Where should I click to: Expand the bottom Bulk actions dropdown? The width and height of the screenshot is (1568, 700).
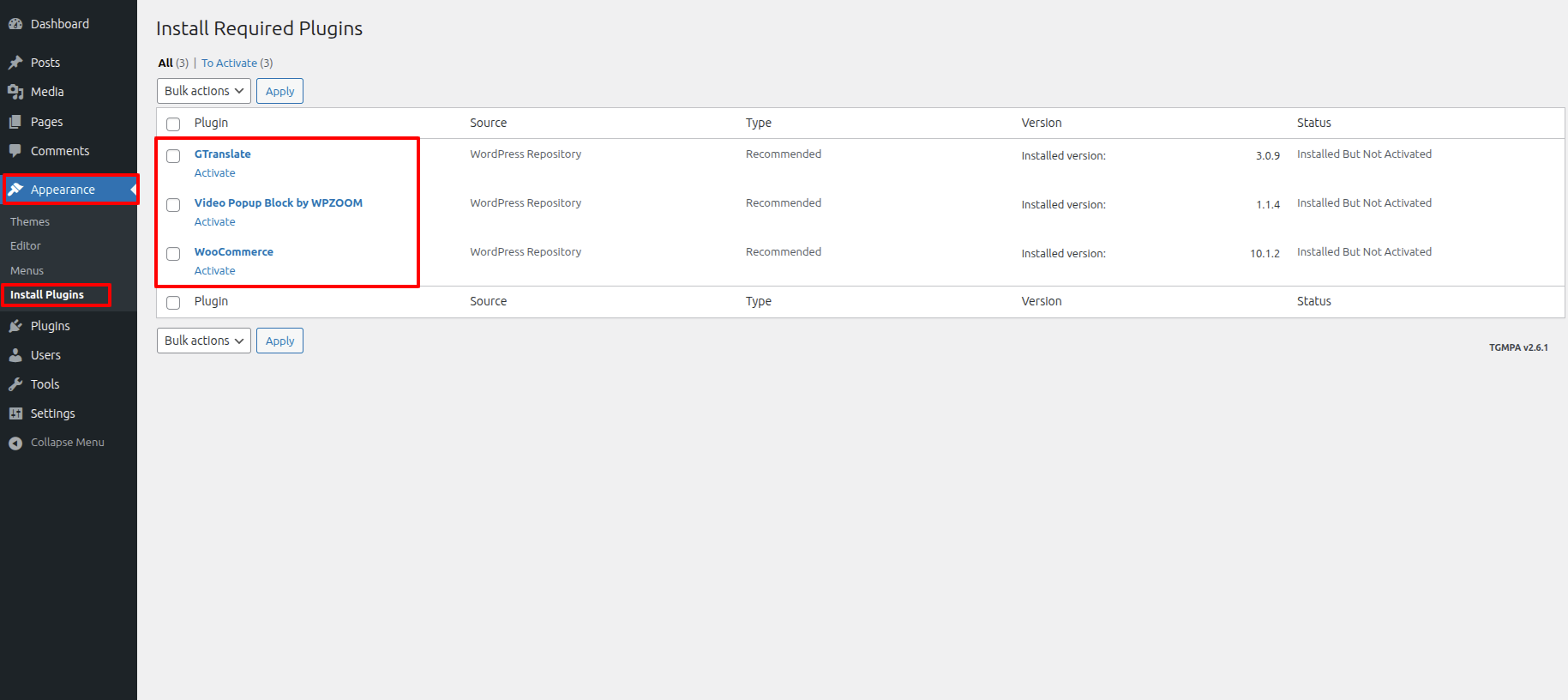(204, 341)
